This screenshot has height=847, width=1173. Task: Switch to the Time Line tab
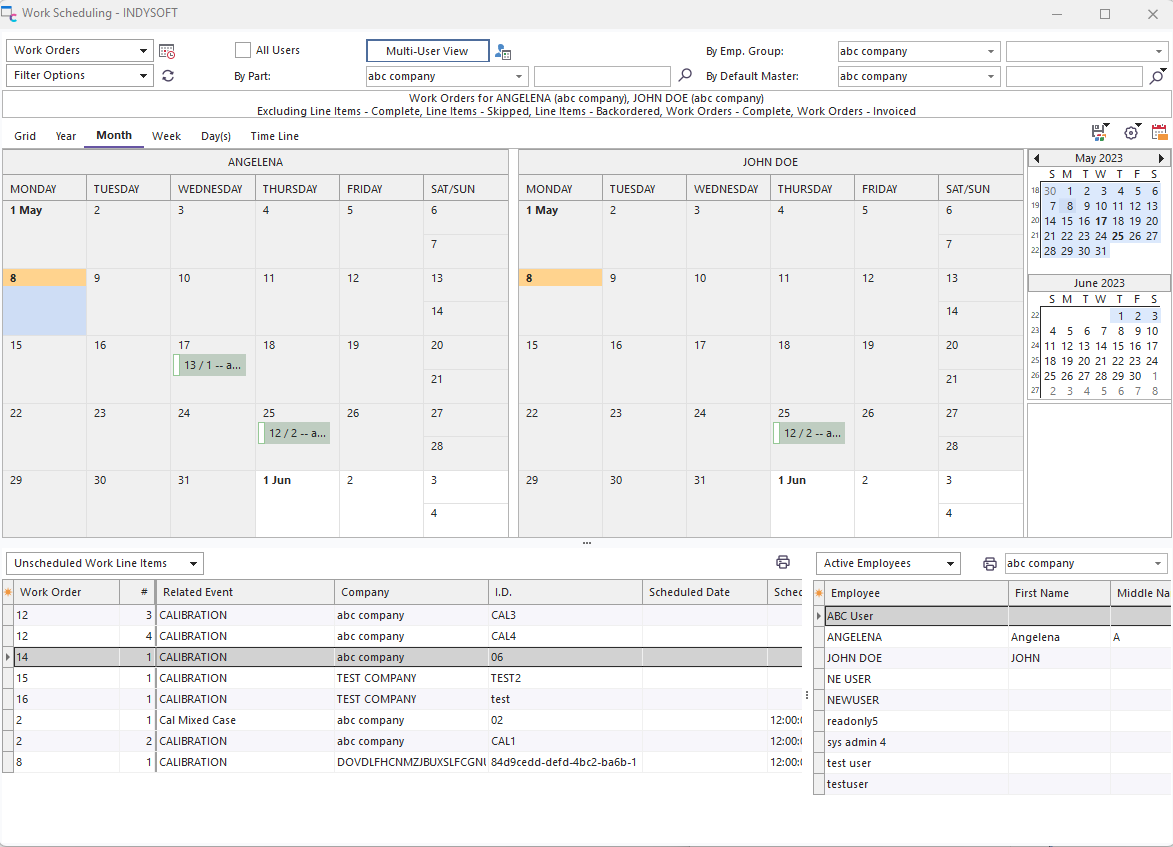tap(274, 136)
